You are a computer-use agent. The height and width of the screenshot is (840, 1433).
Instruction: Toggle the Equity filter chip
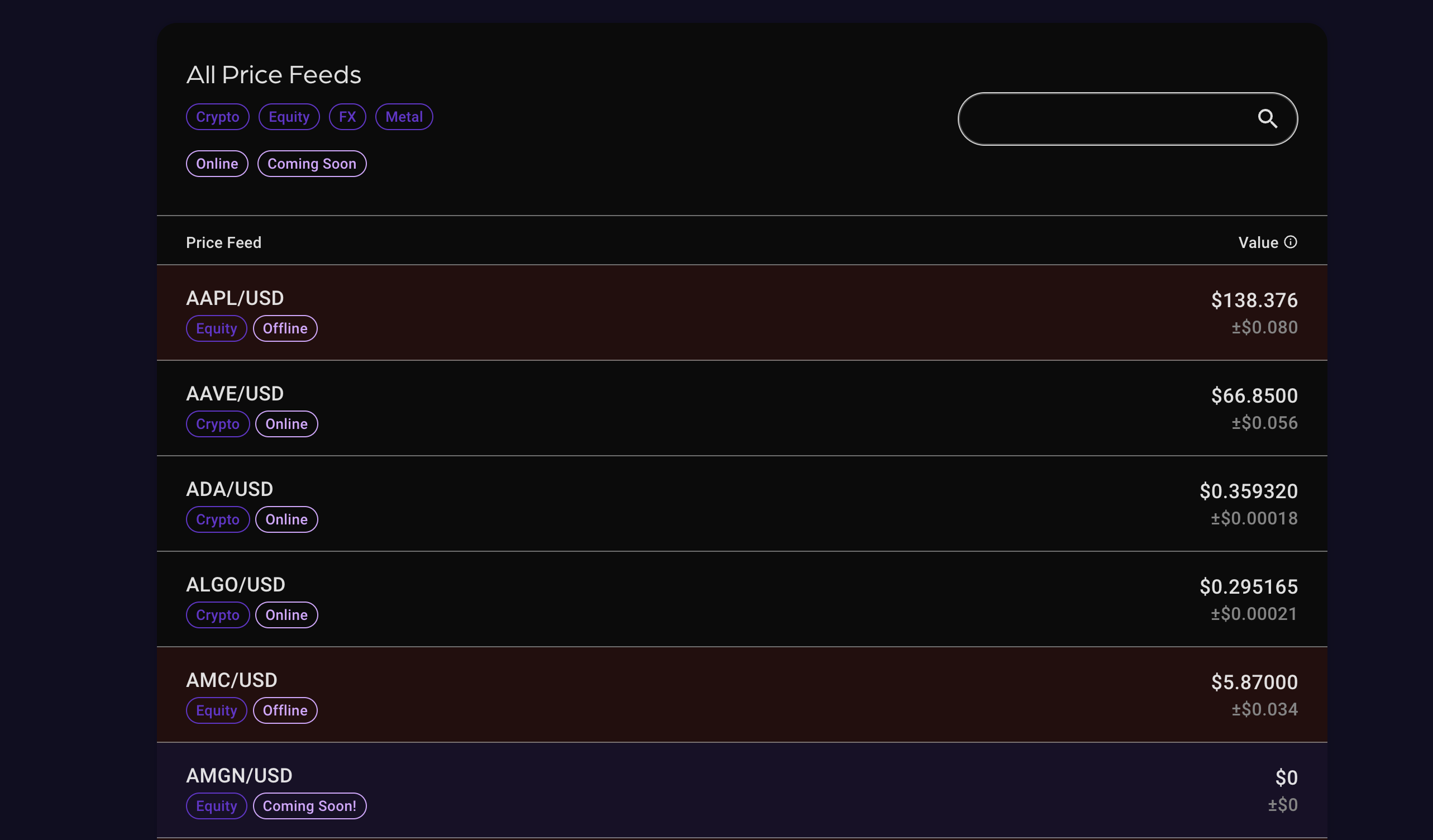[x=289, y=117]
